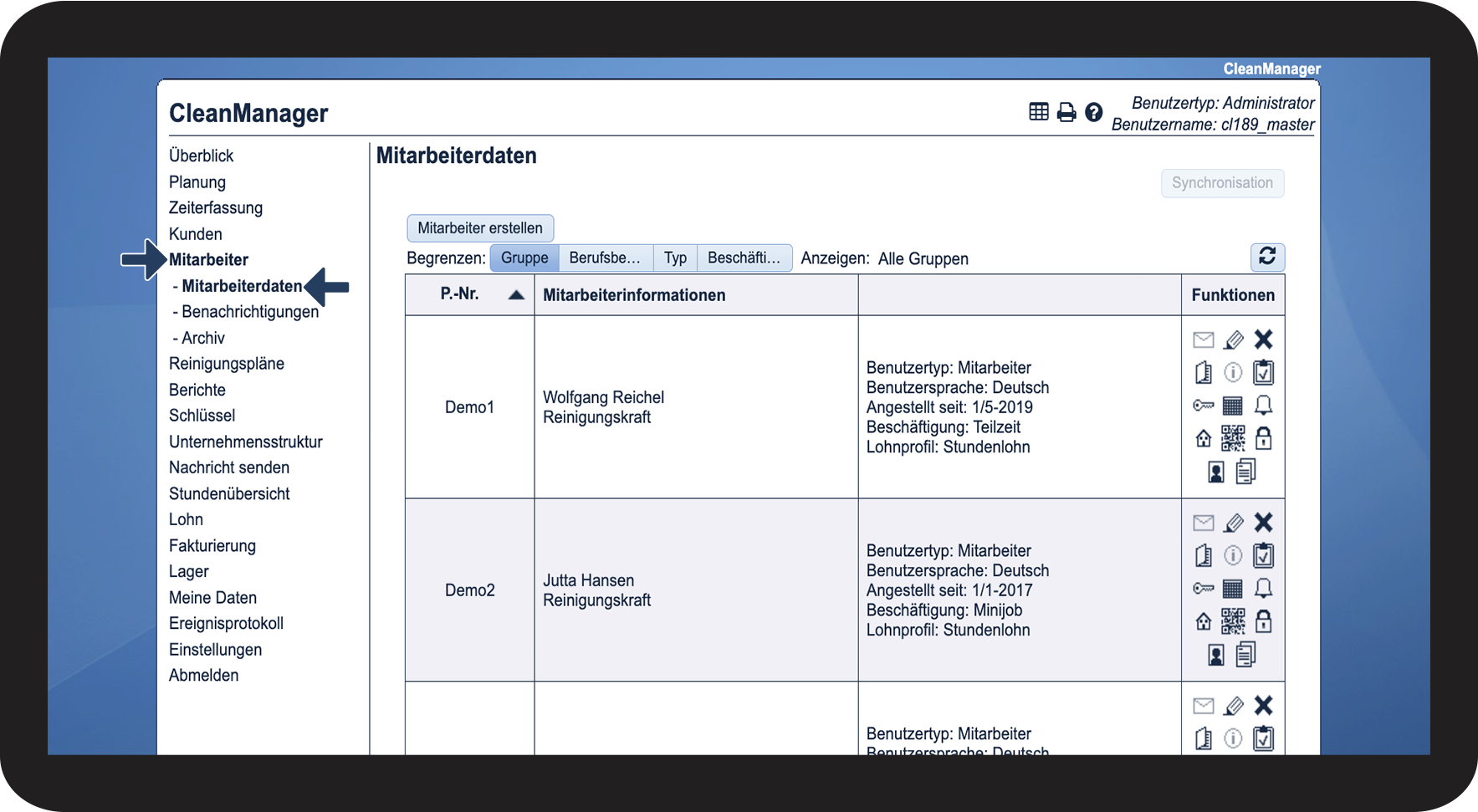Viewport: 1478px width, 812px height.
Task: Open Zeiterfassung from the sidebar
Action: pos(216,208)
